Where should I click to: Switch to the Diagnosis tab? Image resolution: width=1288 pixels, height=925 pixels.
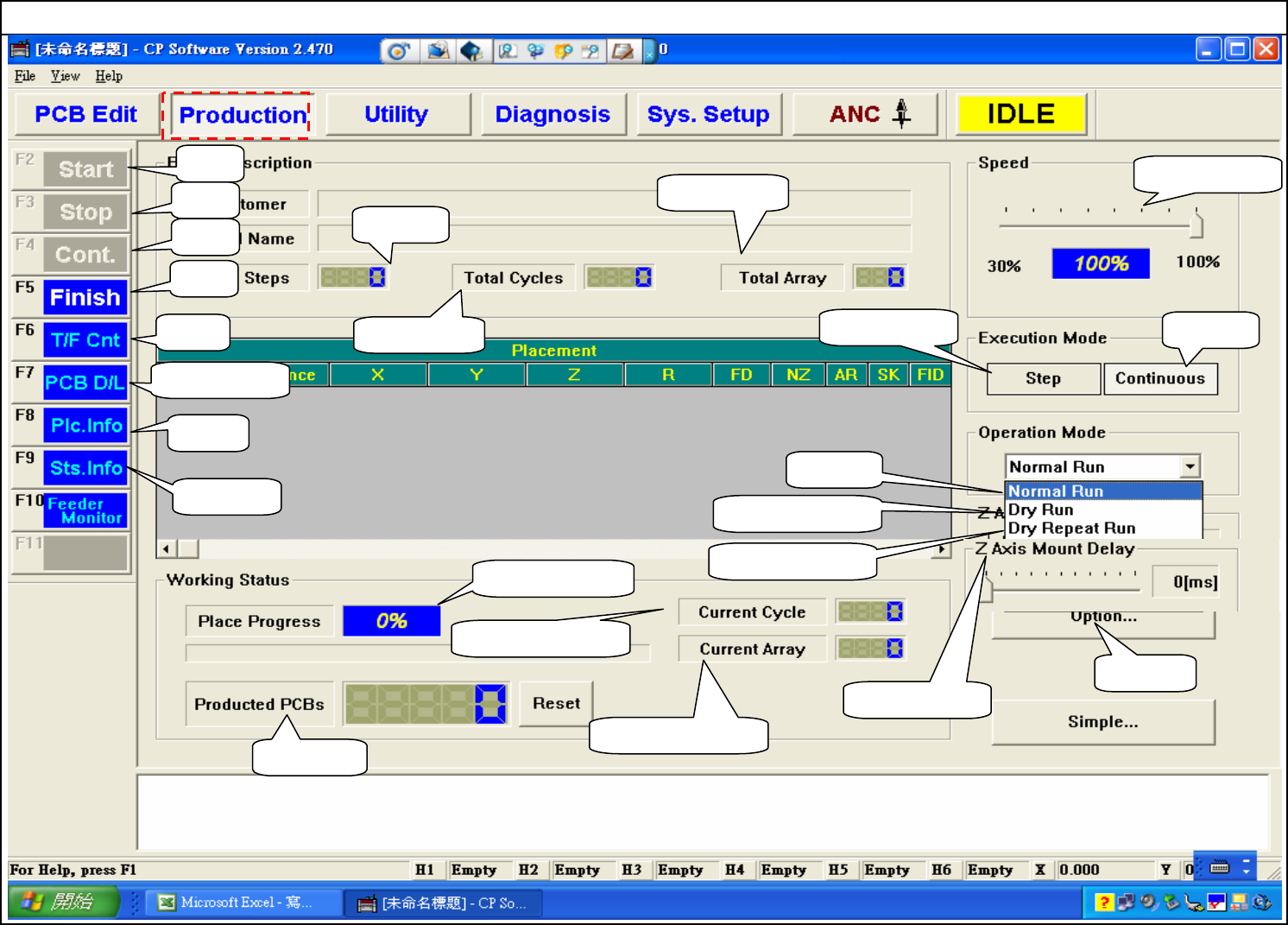[552, 114]
